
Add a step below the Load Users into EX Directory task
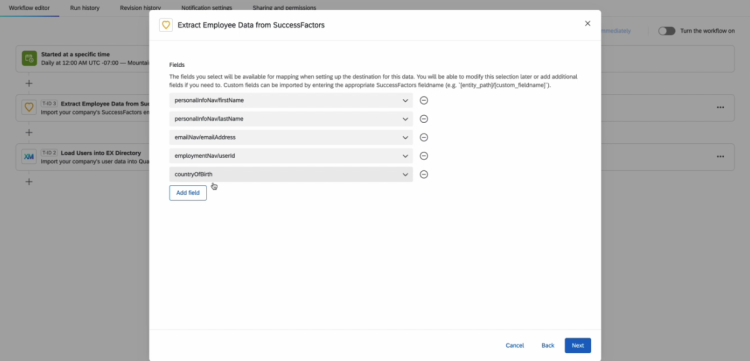[29, 182]
